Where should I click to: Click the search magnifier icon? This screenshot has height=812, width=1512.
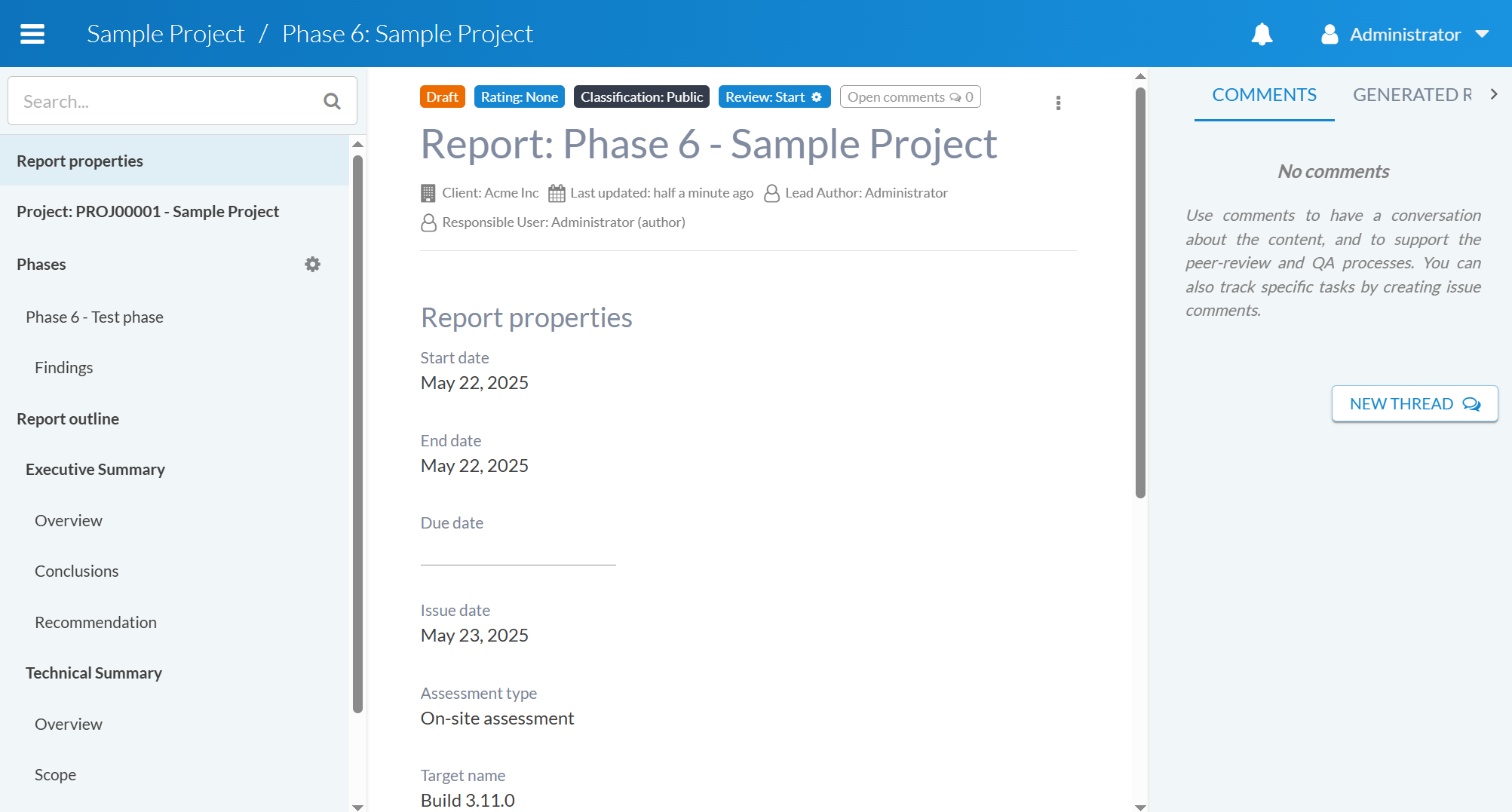pos(332,101)
